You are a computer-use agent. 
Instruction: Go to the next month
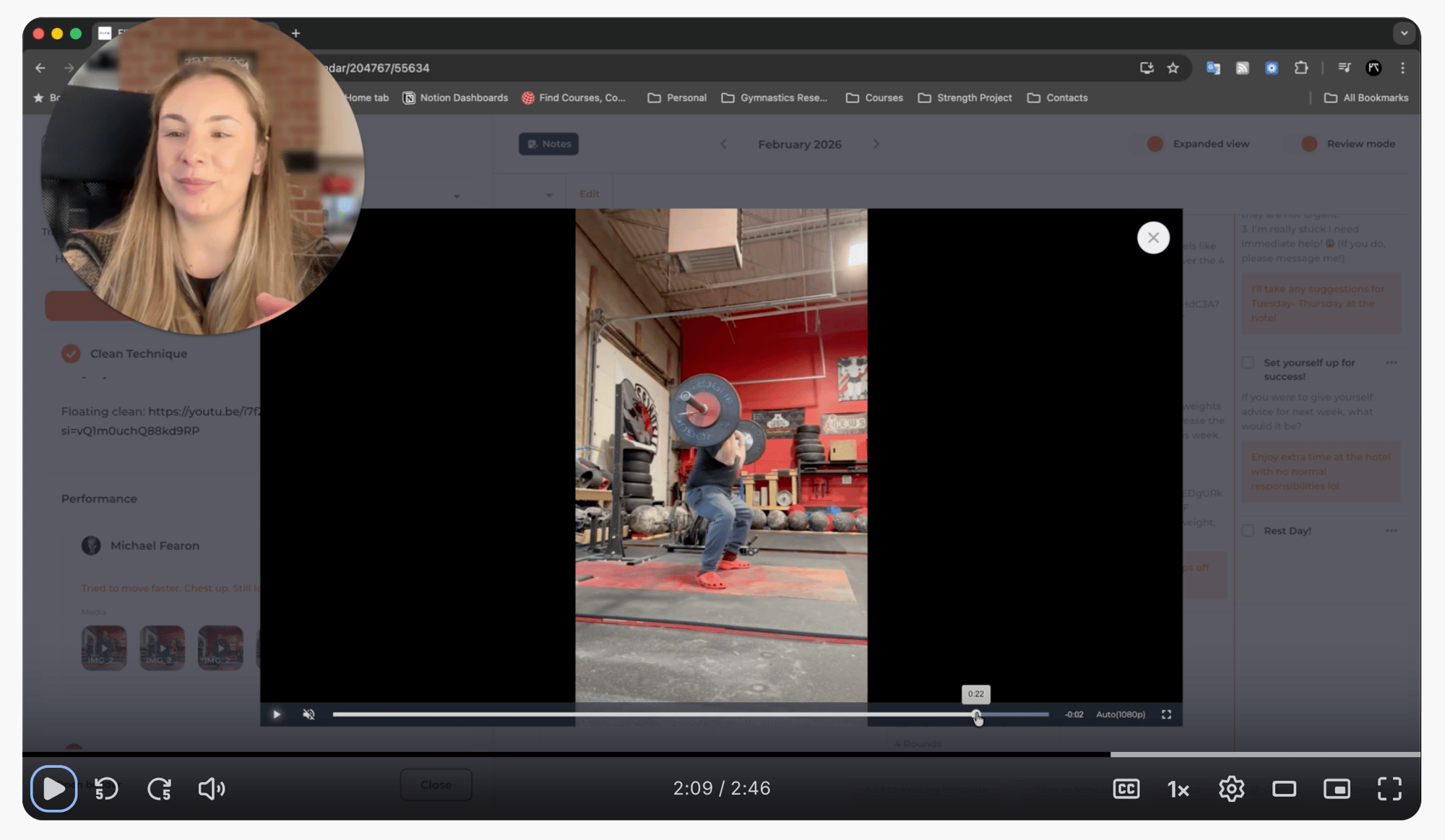click(876, 144)
